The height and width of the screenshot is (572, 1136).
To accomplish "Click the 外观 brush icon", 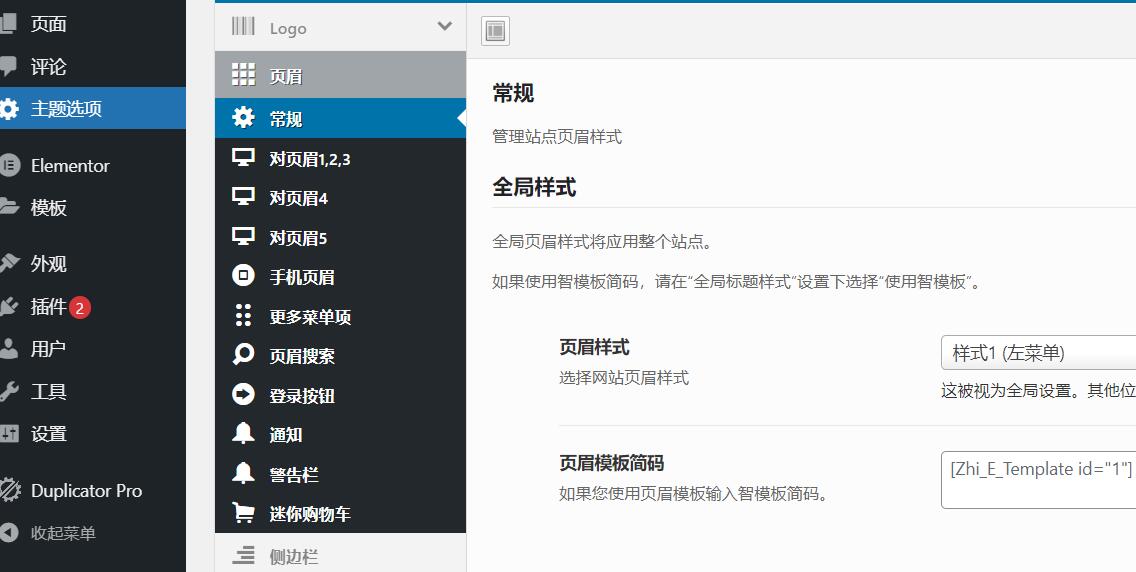I will click(x=9, y=264).
